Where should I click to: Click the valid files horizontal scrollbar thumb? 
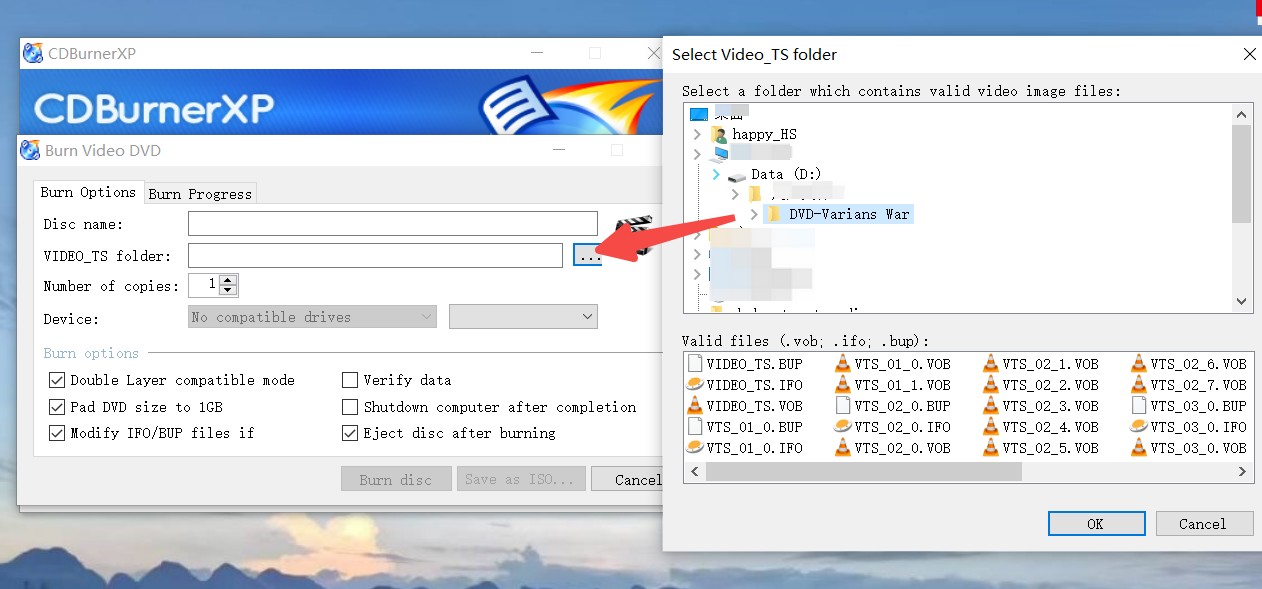click(x=864, y=471)
